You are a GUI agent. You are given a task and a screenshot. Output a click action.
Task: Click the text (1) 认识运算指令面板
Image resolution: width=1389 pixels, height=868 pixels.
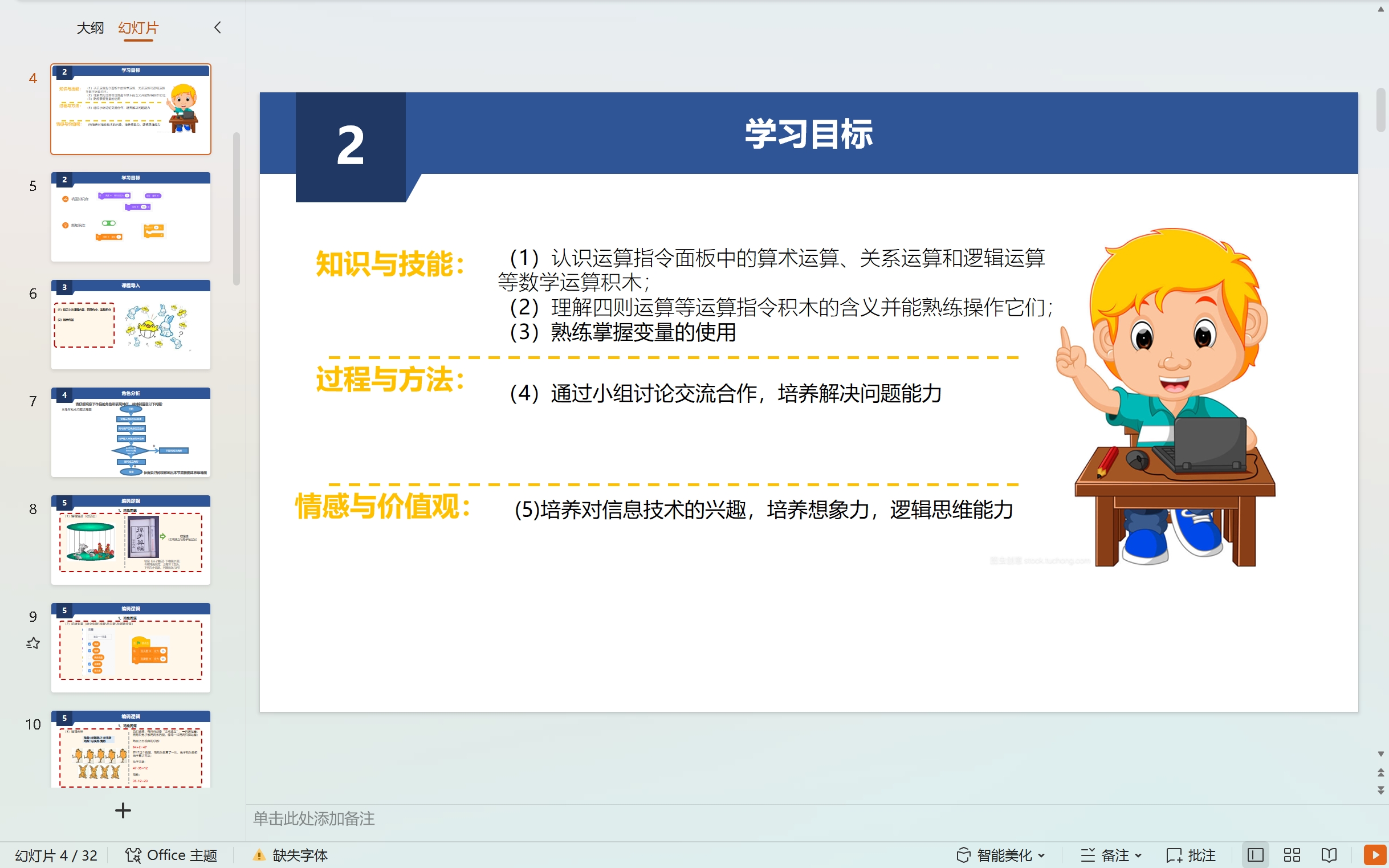click(771, 270)
